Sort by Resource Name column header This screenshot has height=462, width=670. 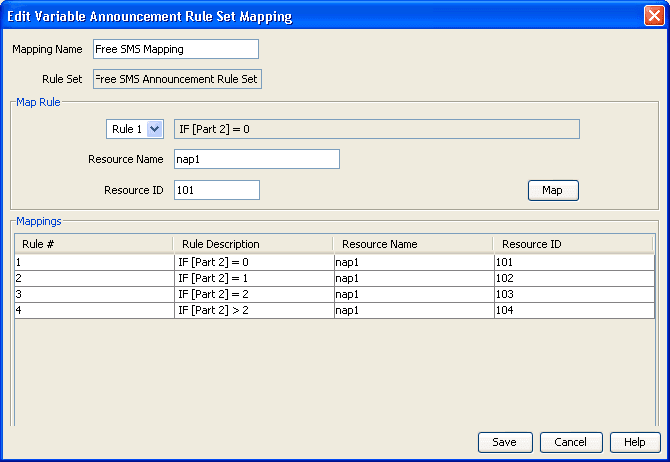coord(413,244)
